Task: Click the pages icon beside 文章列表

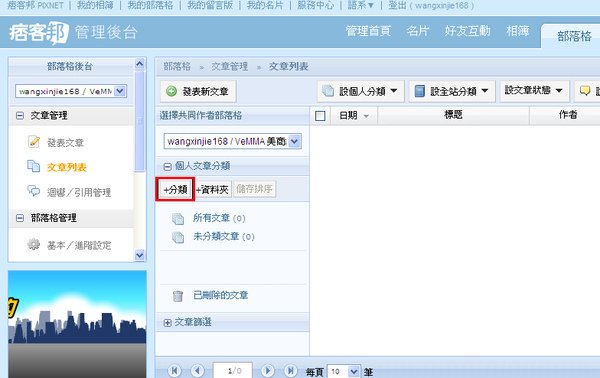Action: [x=34, y=166]
